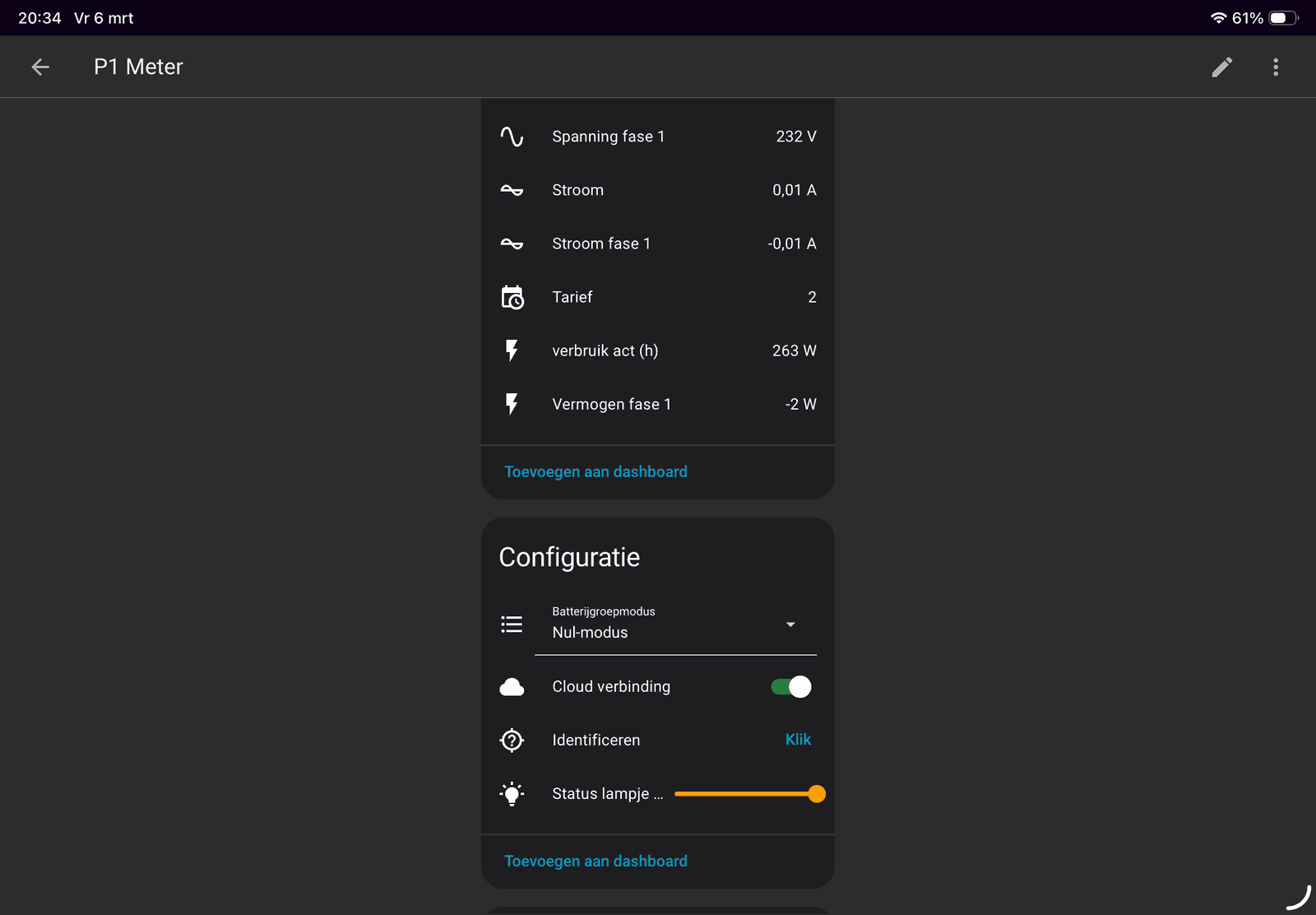The height and width of the screenshot is (915, 1316).
Task: Click Toevoegen aan dashboard under sensors card
Action: tap(595, 472)
